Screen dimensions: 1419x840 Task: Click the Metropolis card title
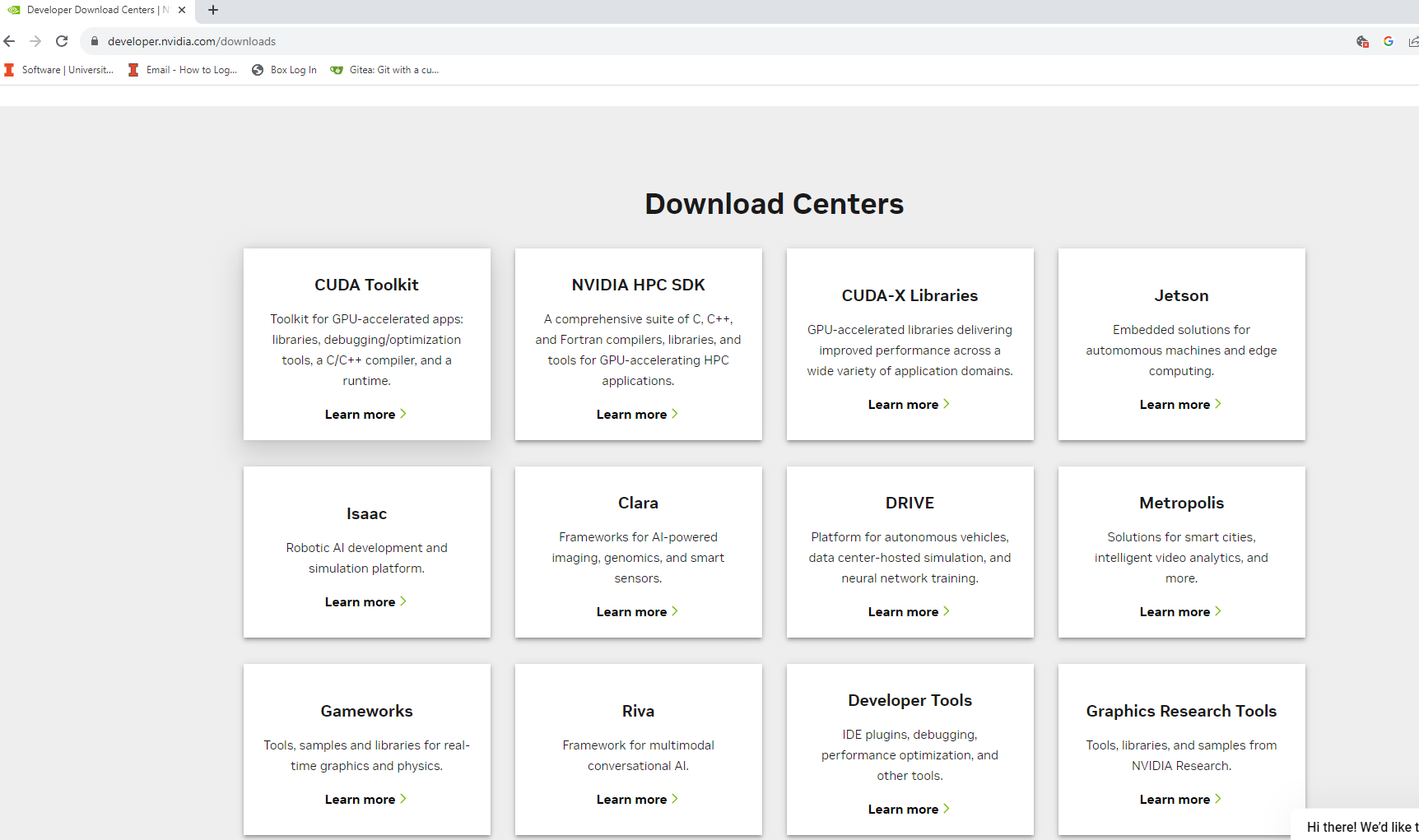coord(1181,503)
